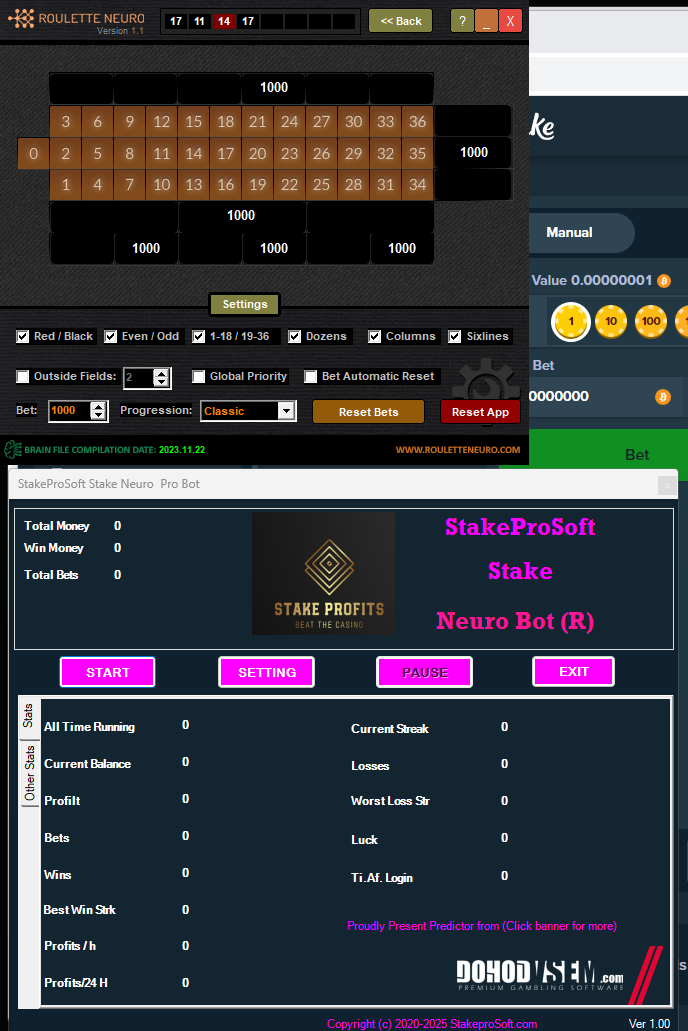The height and width of the screenshot is (1031, 688).
Task: Click the Bet value input field
Action: 70,411
